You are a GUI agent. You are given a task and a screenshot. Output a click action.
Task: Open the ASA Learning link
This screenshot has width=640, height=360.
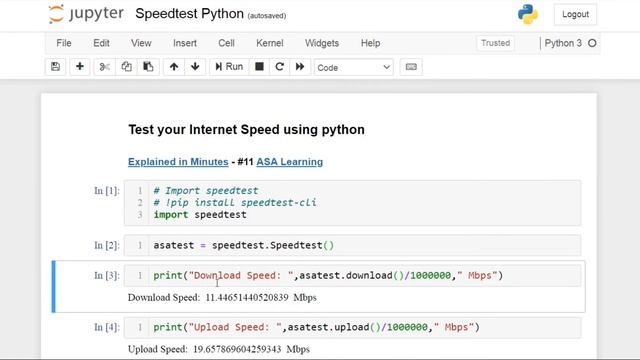pos(289,162)
